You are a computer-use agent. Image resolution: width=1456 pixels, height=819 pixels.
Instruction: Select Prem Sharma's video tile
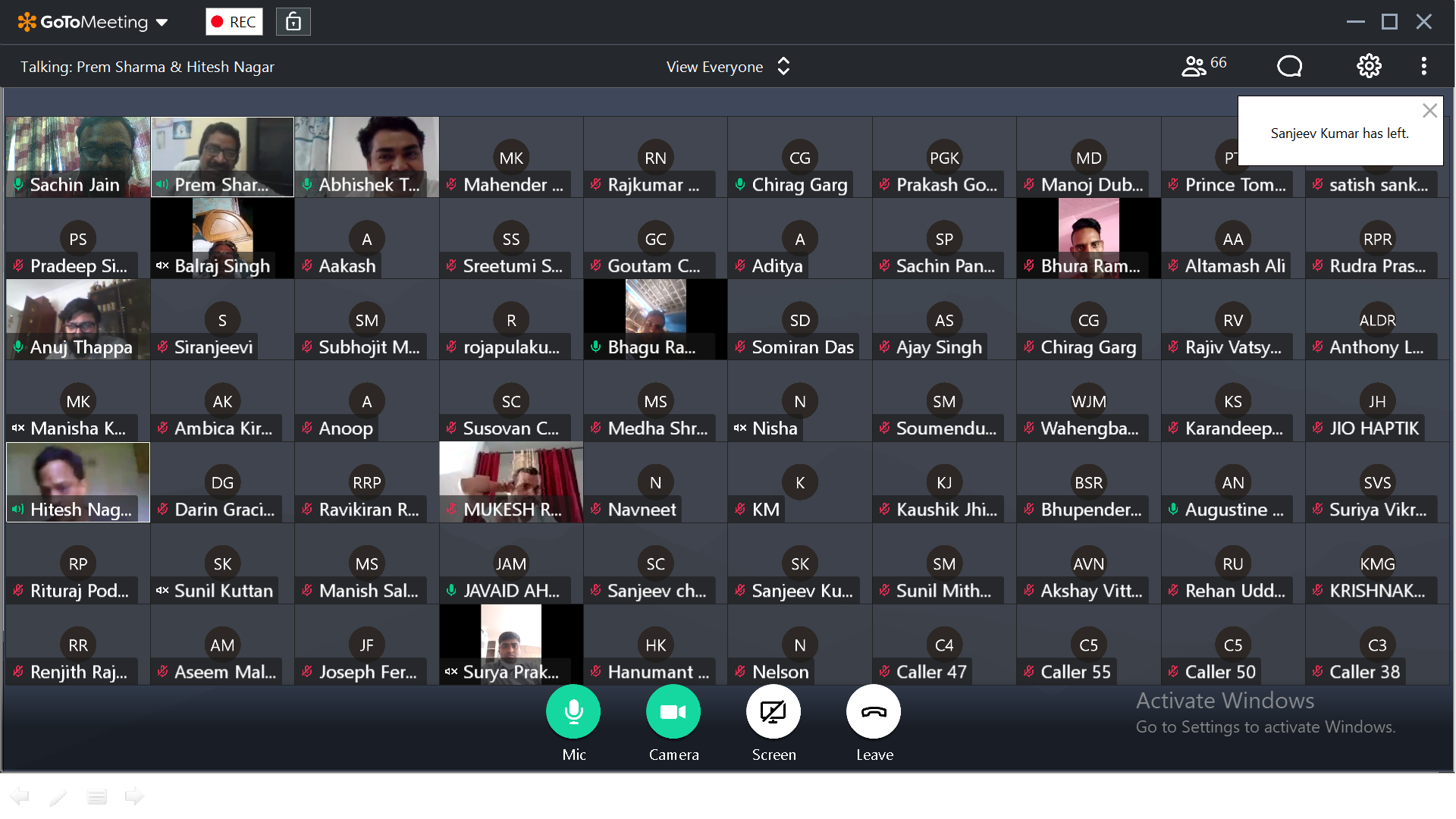point(222,156)
